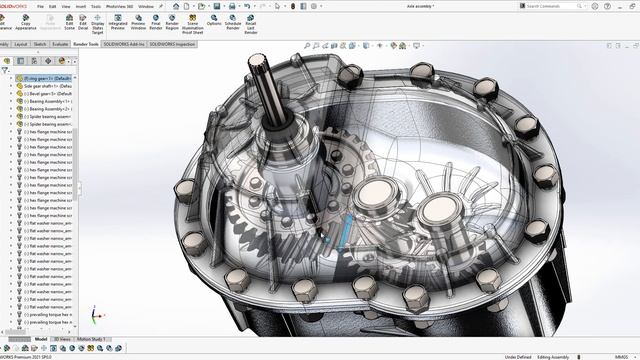Open dropdown arrow beside the DisplayManager tab
This screenshot has width=640, height=360.
69,61
